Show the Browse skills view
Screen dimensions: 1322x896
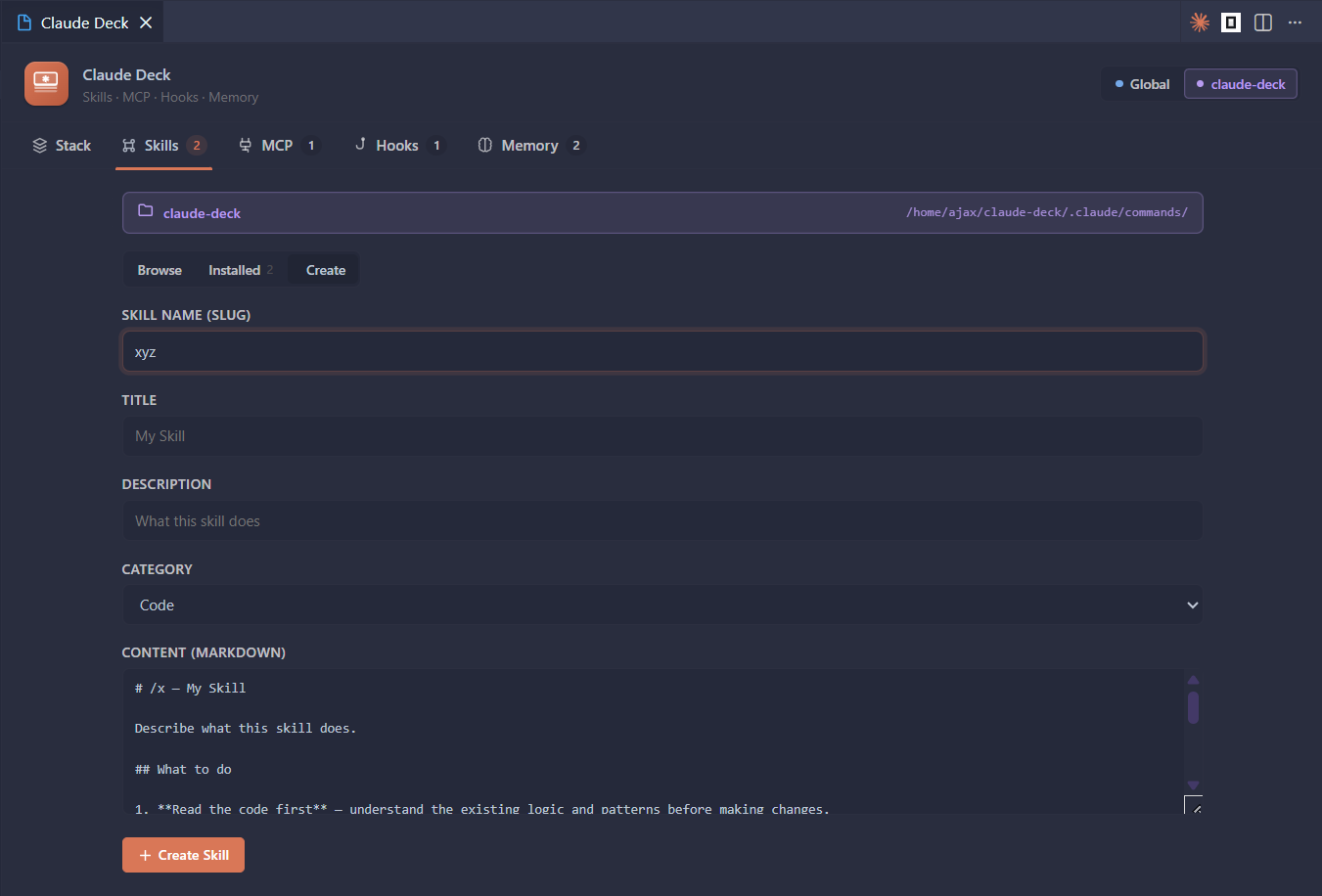[160, 270]
